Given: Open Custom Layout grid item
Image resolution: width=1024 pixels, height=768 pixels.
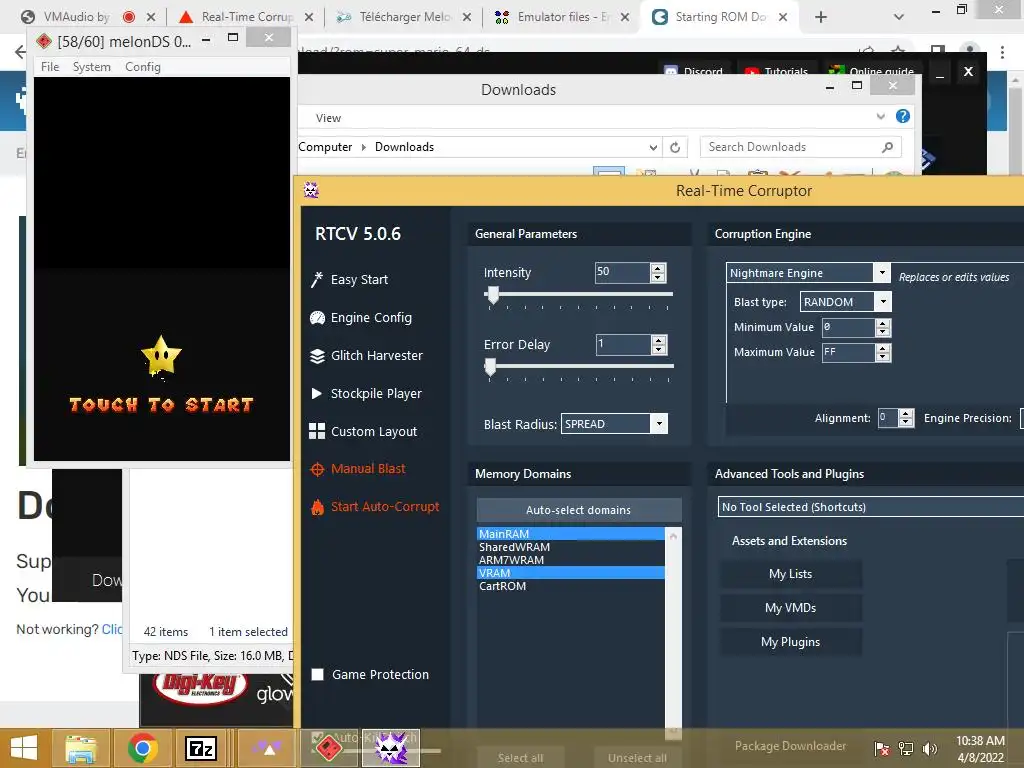Looking at the screenshot, I should pyautogui.click(x=363, y=431).
